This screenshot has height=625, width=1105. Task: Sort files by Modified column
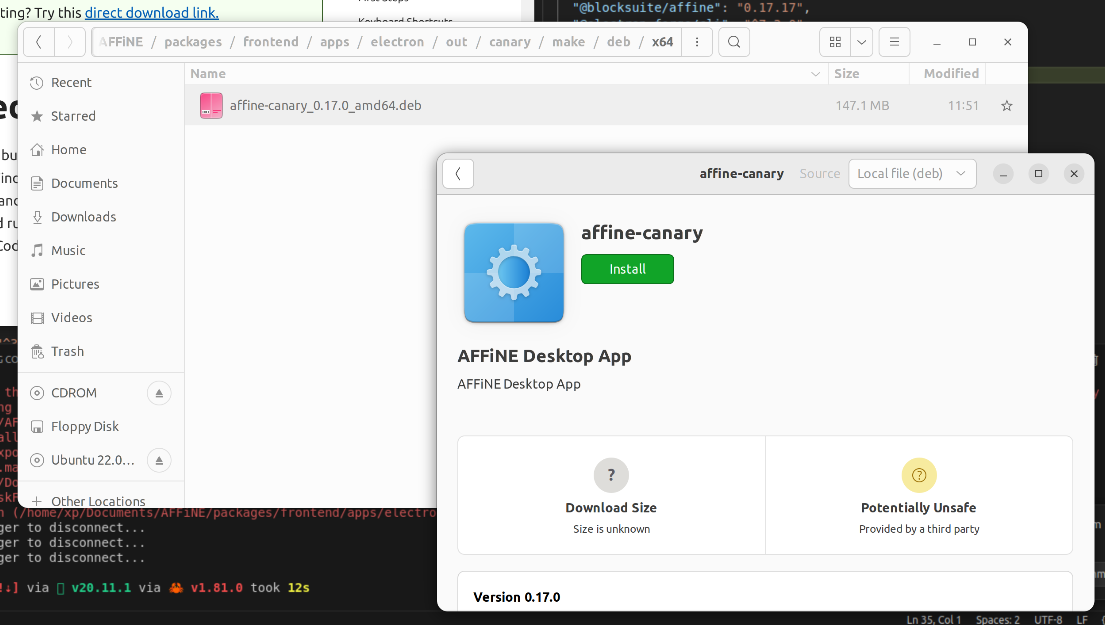click(951, 74)
